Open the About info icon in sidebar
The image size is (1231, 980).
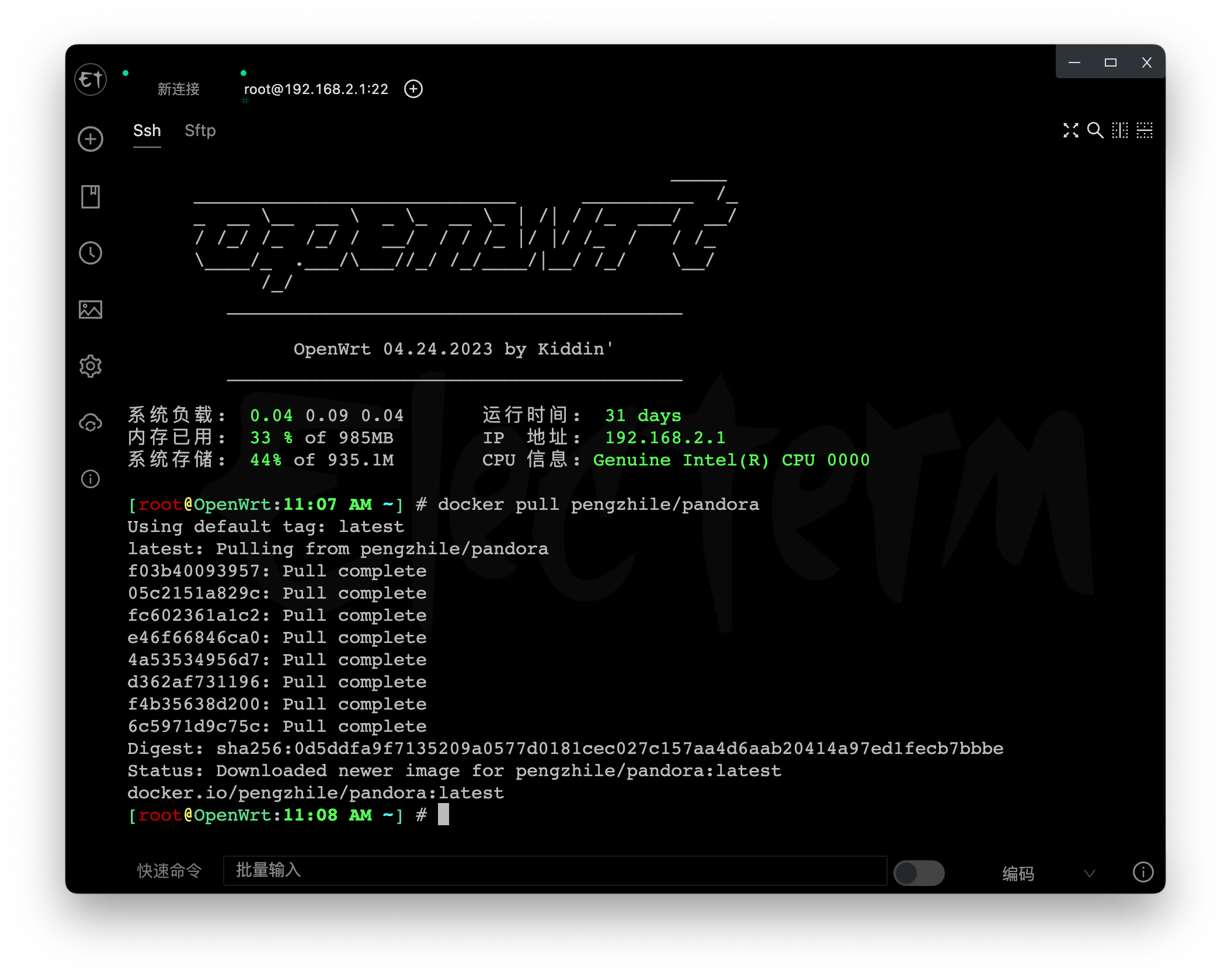(91, 479)
